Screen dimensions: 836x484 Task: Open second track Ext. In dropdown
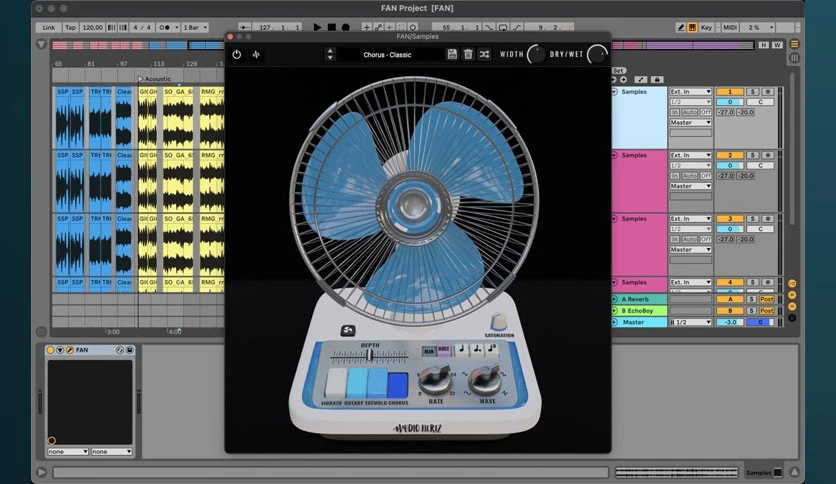point(690,155)
